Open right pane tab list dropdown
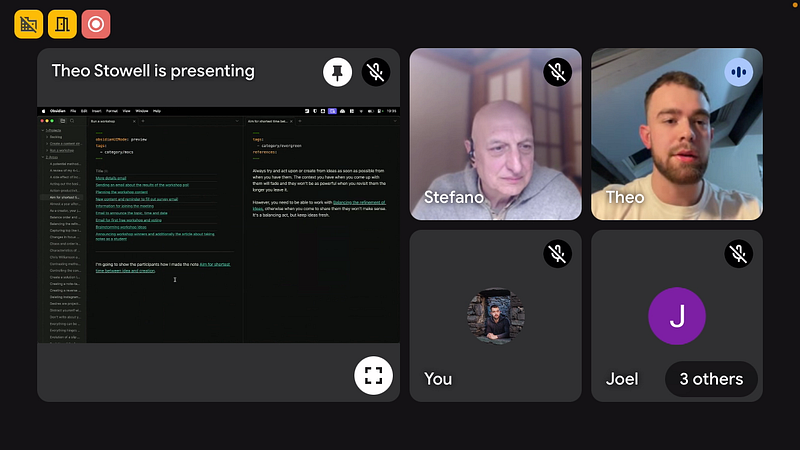 pyautogui.click(x=395, y=121)
